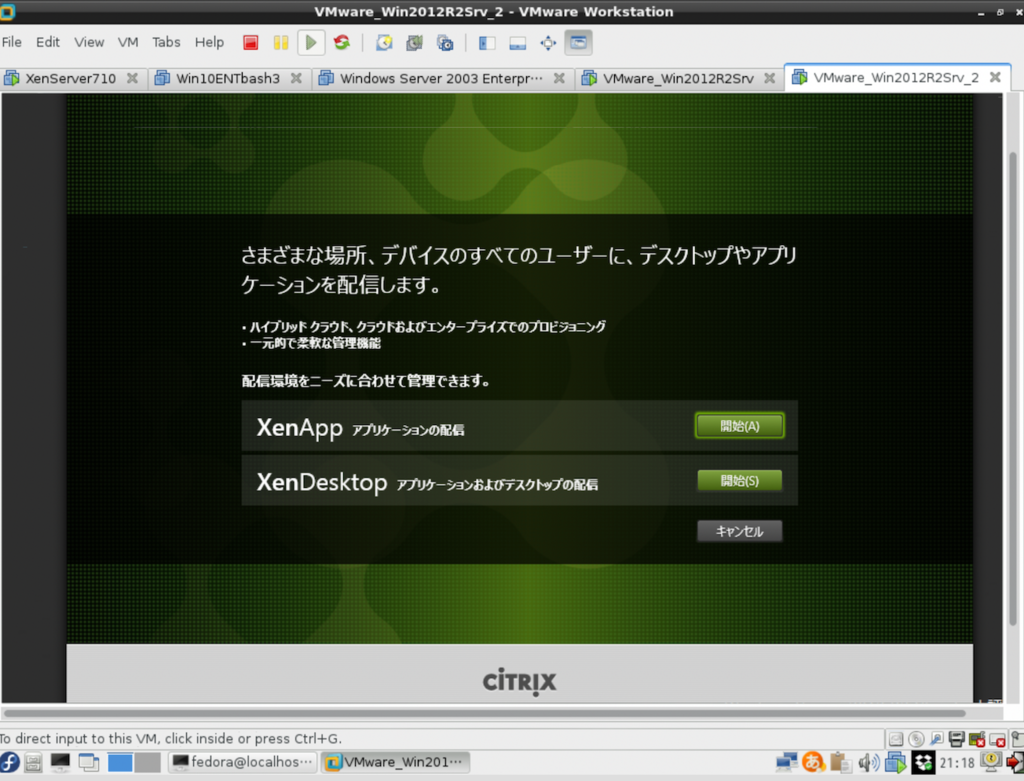The width and height of the screenshot is (1024, 781).
Task: Click the Japanese input method tray icon
Action: click(x=814, y=762)
